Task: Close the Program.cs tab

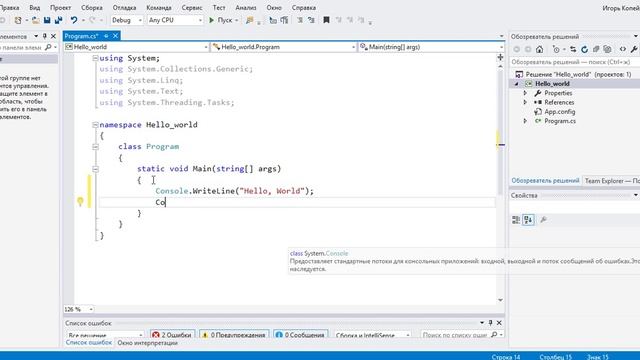Action: coord(116,36)
